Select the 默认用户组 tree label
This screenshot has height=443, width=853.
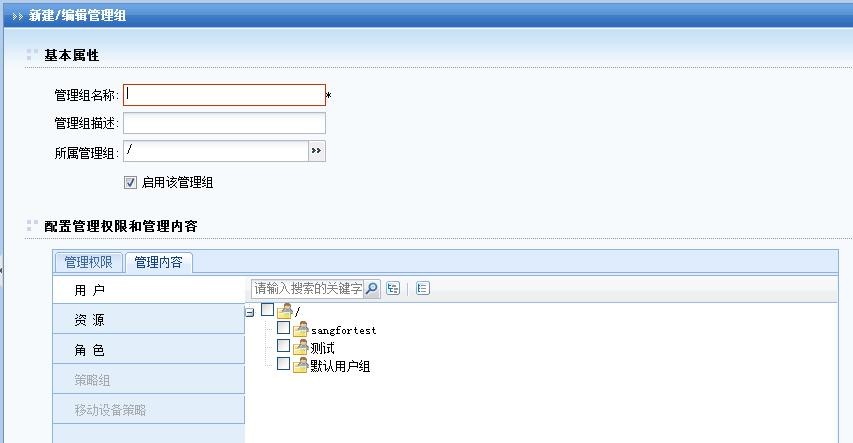(341, 366)
